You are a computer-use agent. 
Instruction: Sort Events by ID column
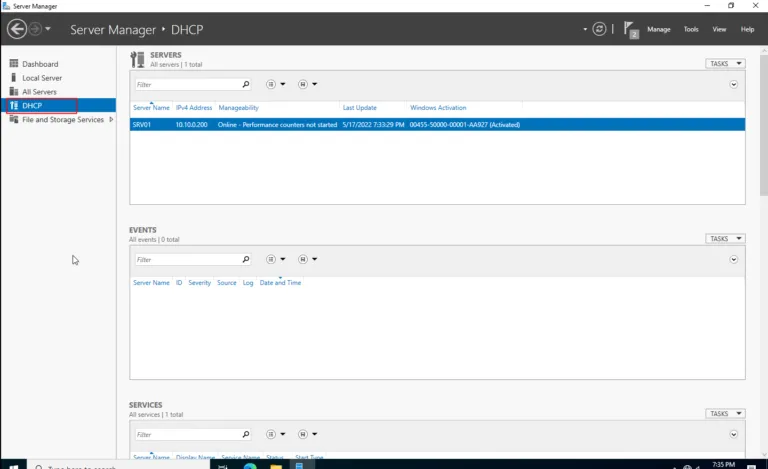pyautogui.click(x=179, y=283)
